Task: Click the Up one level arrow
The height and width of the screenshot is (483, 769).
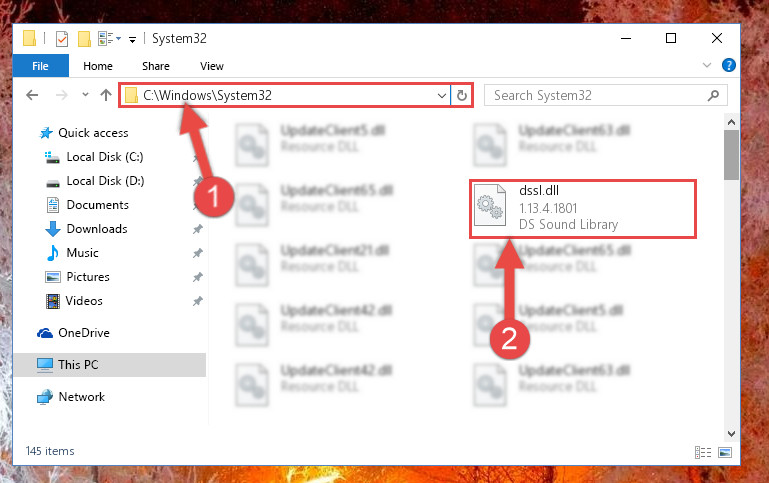Action: 106,95
